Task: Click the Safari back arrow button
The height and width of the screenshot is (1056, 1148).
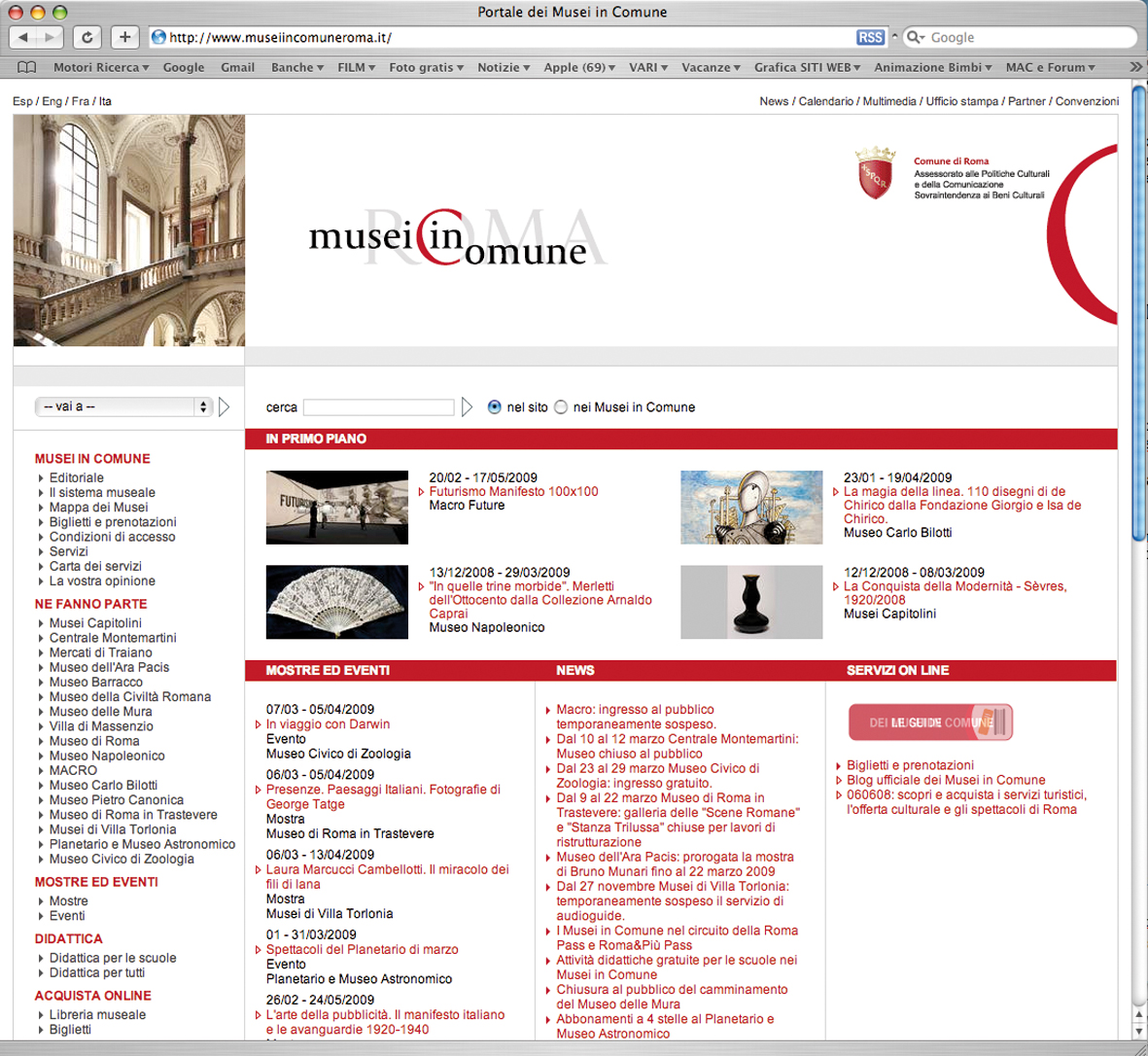Action: click(x=22, y=37)
